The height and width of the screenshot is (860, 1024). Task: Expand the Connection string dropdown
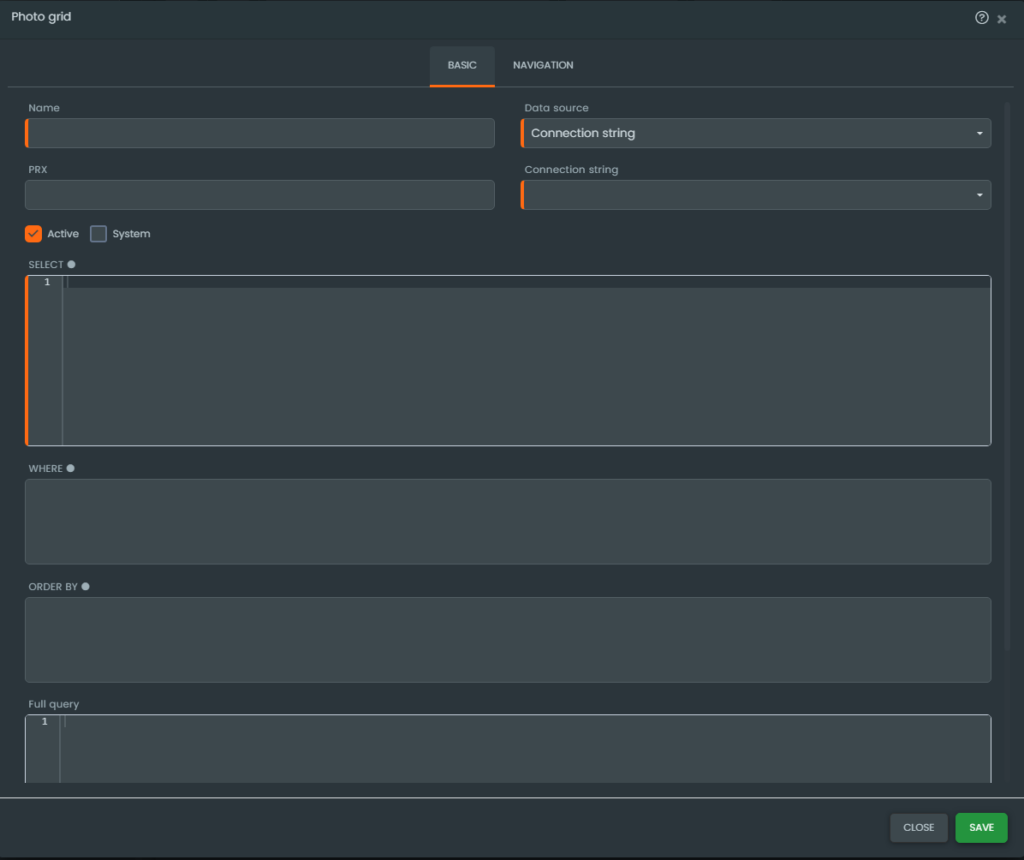[756, 195]
